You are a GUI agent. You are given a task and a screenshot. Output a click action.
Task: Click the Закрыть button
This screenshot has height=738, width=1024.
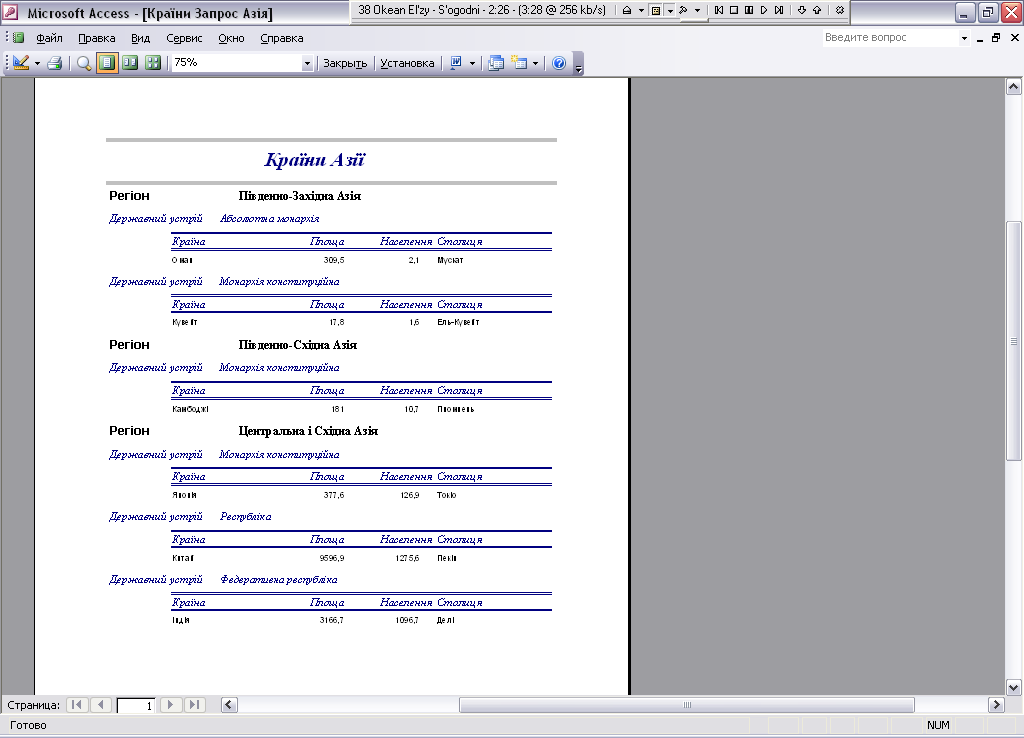click(345, 63)
